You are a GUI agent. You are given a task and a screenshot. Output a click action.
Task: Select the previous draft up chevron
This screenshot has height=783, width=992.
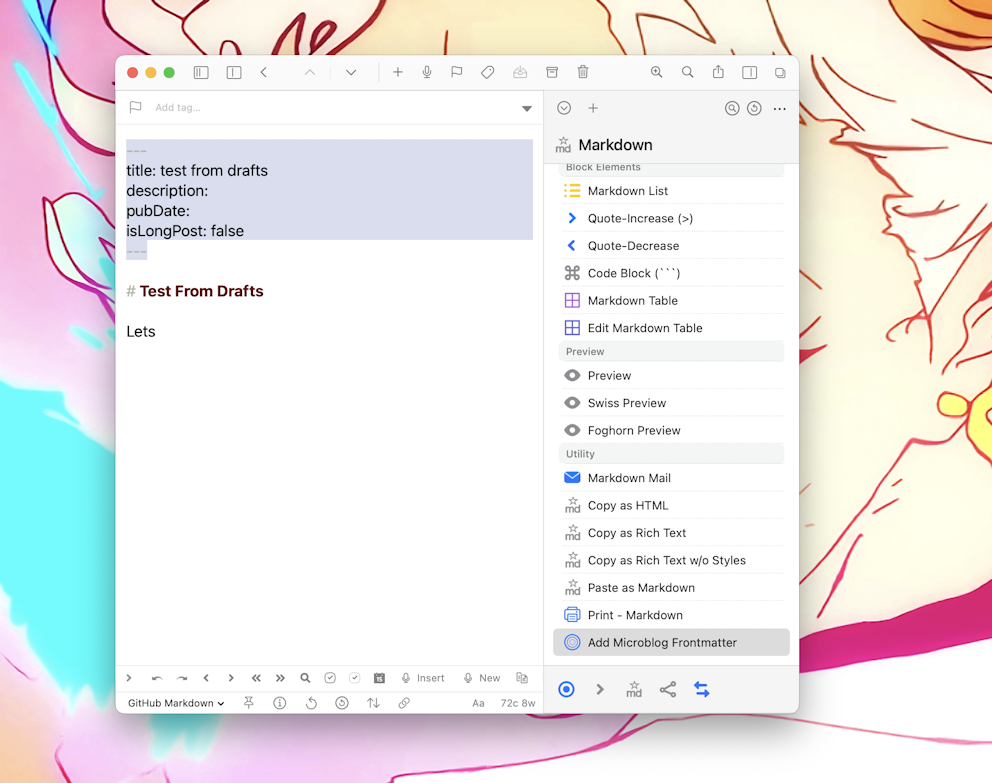pos(310,73)
